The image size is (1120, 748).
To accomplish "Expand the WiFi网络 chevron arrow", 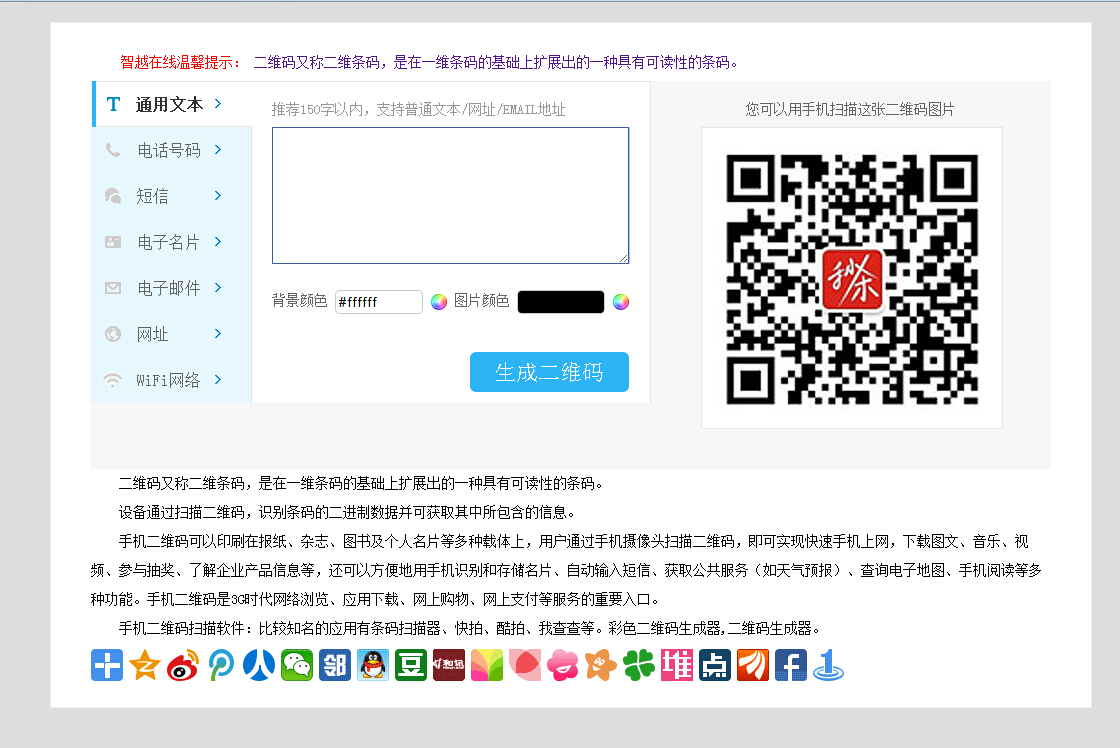I will (218, 380).
